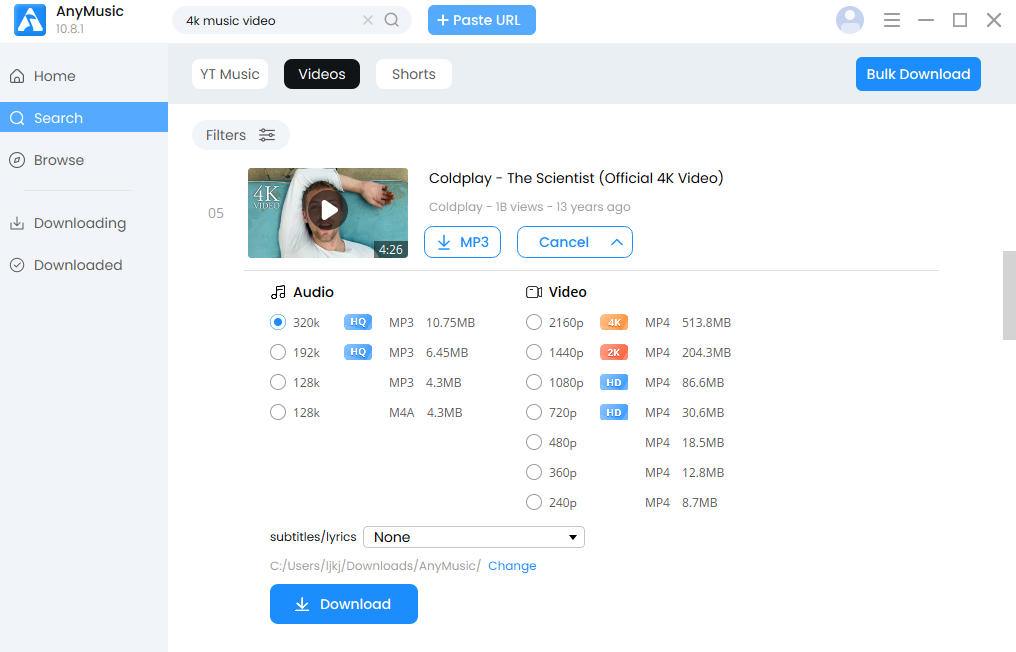Click 'Coldplay - 1B views - 13 years ago'
This screenshot has width=1016, height=652.
(x=529, y=207)
